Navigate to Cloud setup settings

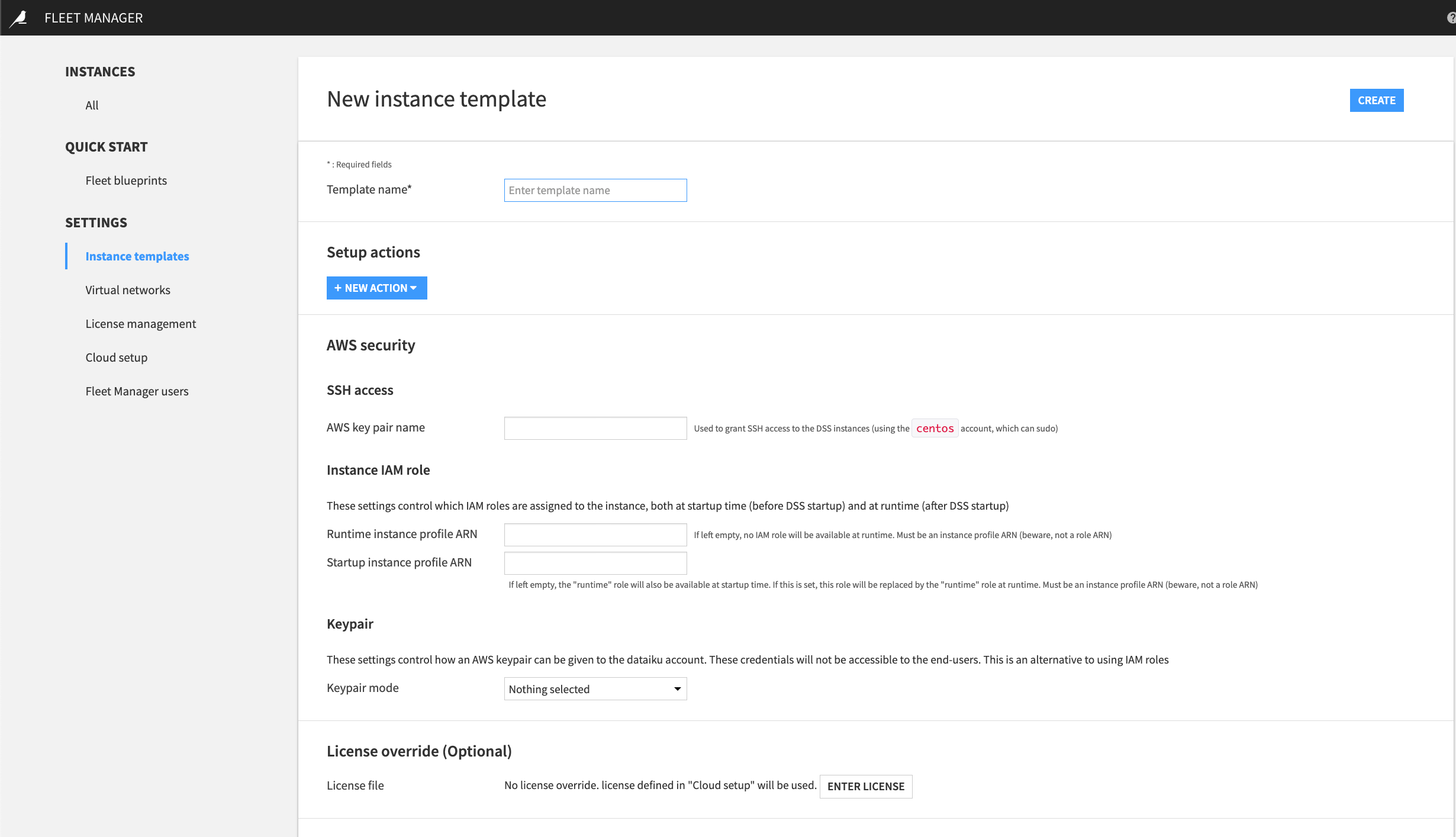click(116, 357)
